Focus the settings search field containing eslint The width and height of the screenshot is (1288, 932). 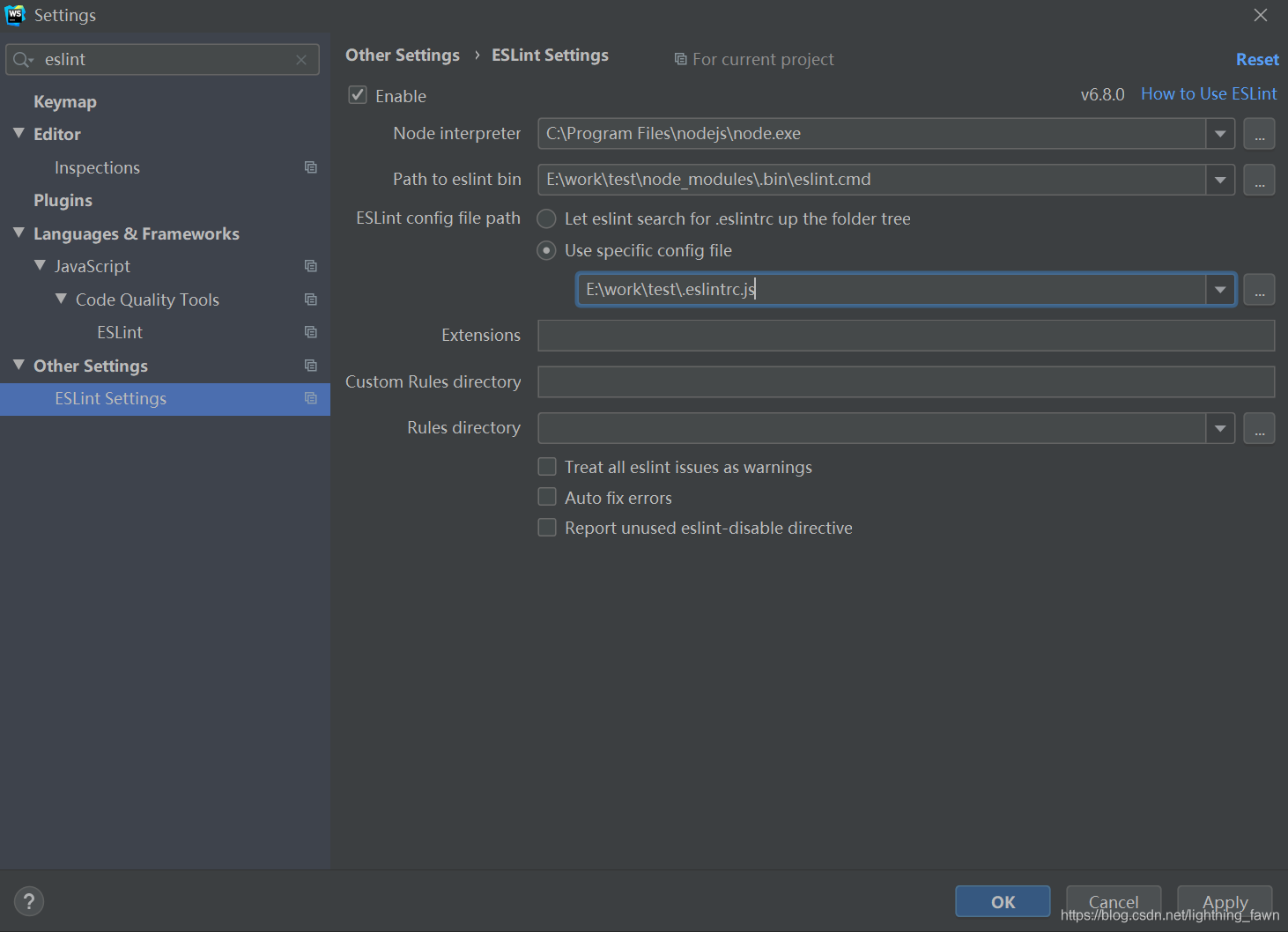point(163,60)
